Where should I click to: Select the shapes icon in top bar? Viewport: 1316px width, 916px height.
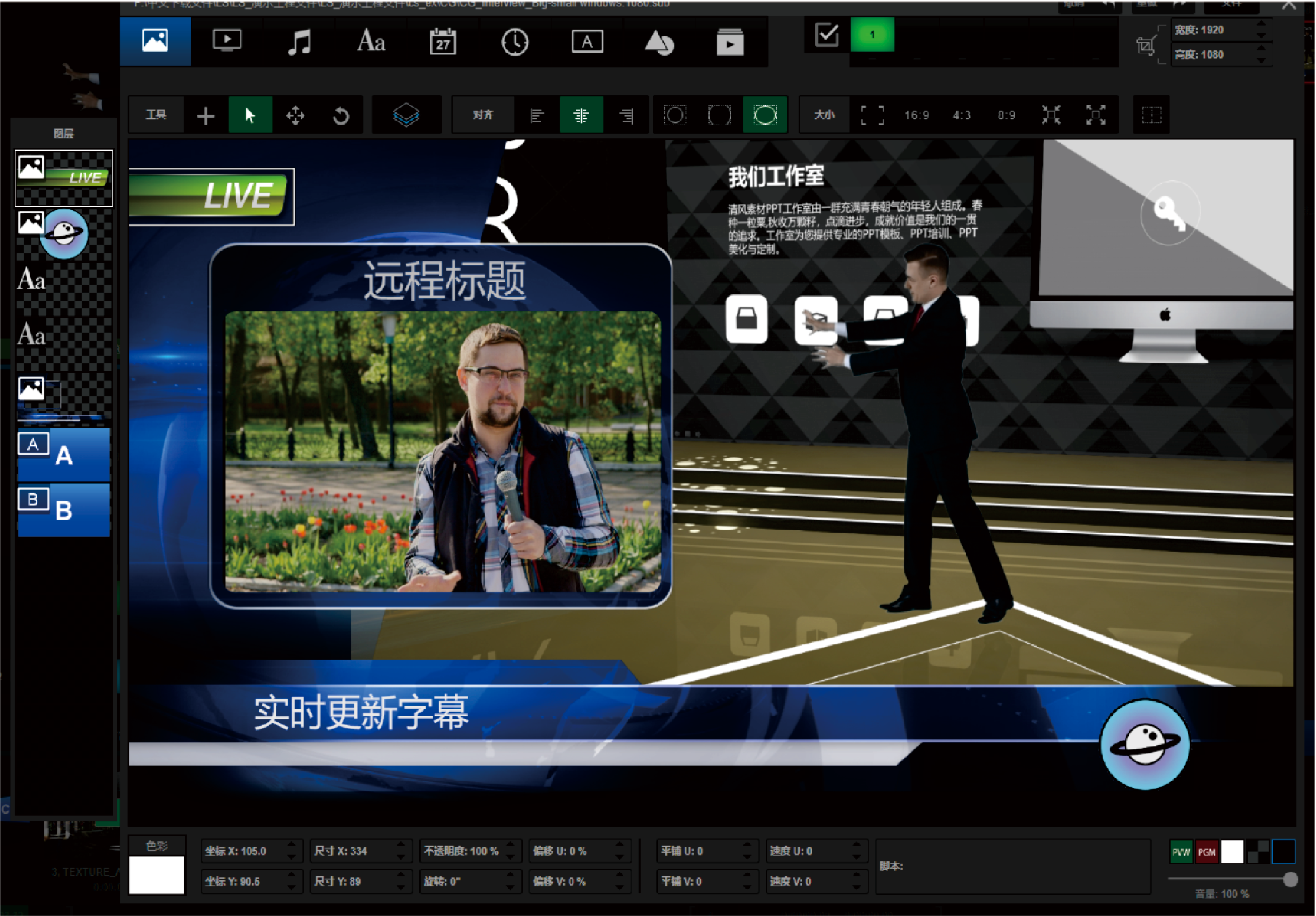pyautogui.click(x=659, y=42)
